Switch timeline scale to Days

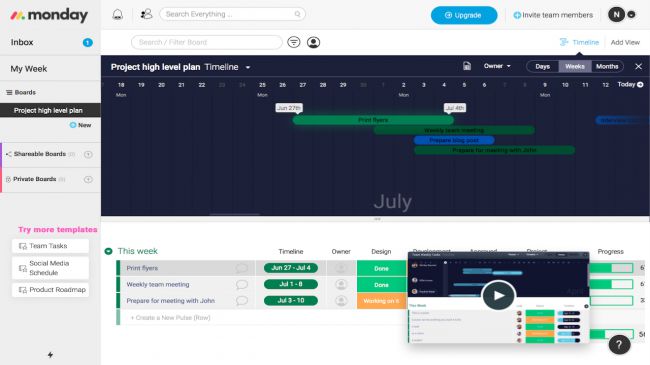click(x=542, y=66)
